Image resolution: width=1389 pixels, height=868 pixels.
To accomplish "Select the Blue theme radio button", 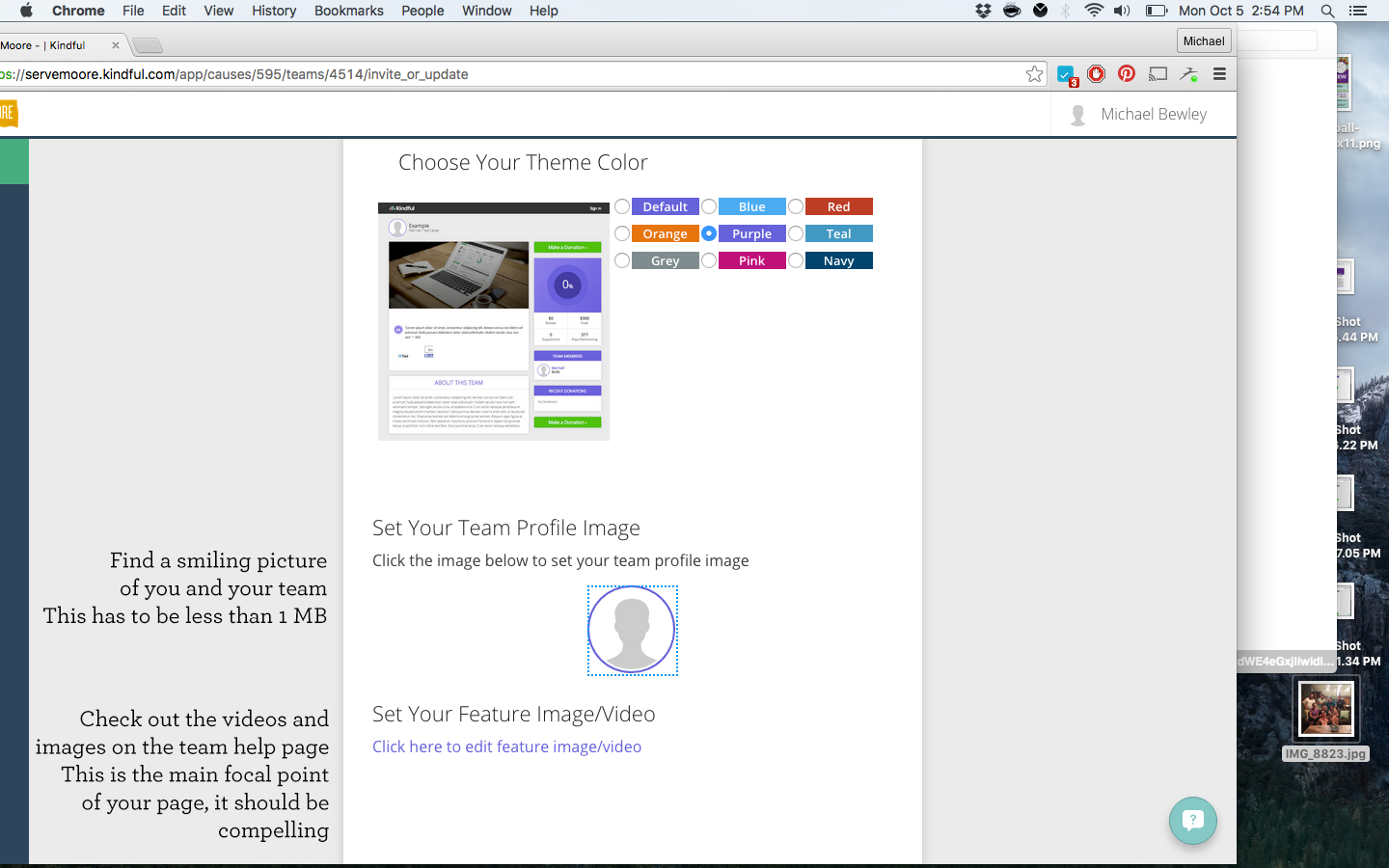I will [x=709, y=206].
